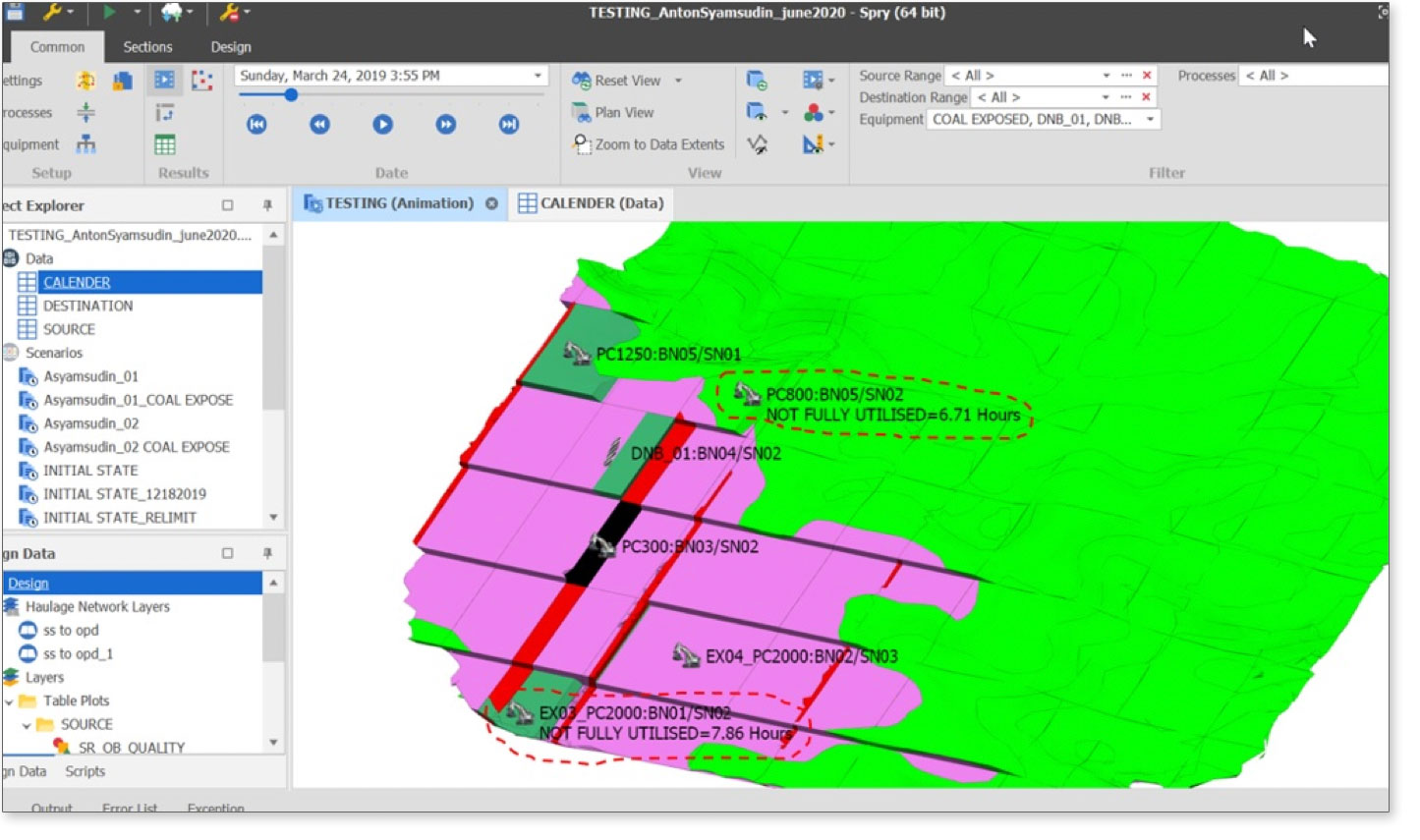Select haulage layer ss to opd_1
The height and width of the screenshot is (840, 1420).
pos(78,653)
